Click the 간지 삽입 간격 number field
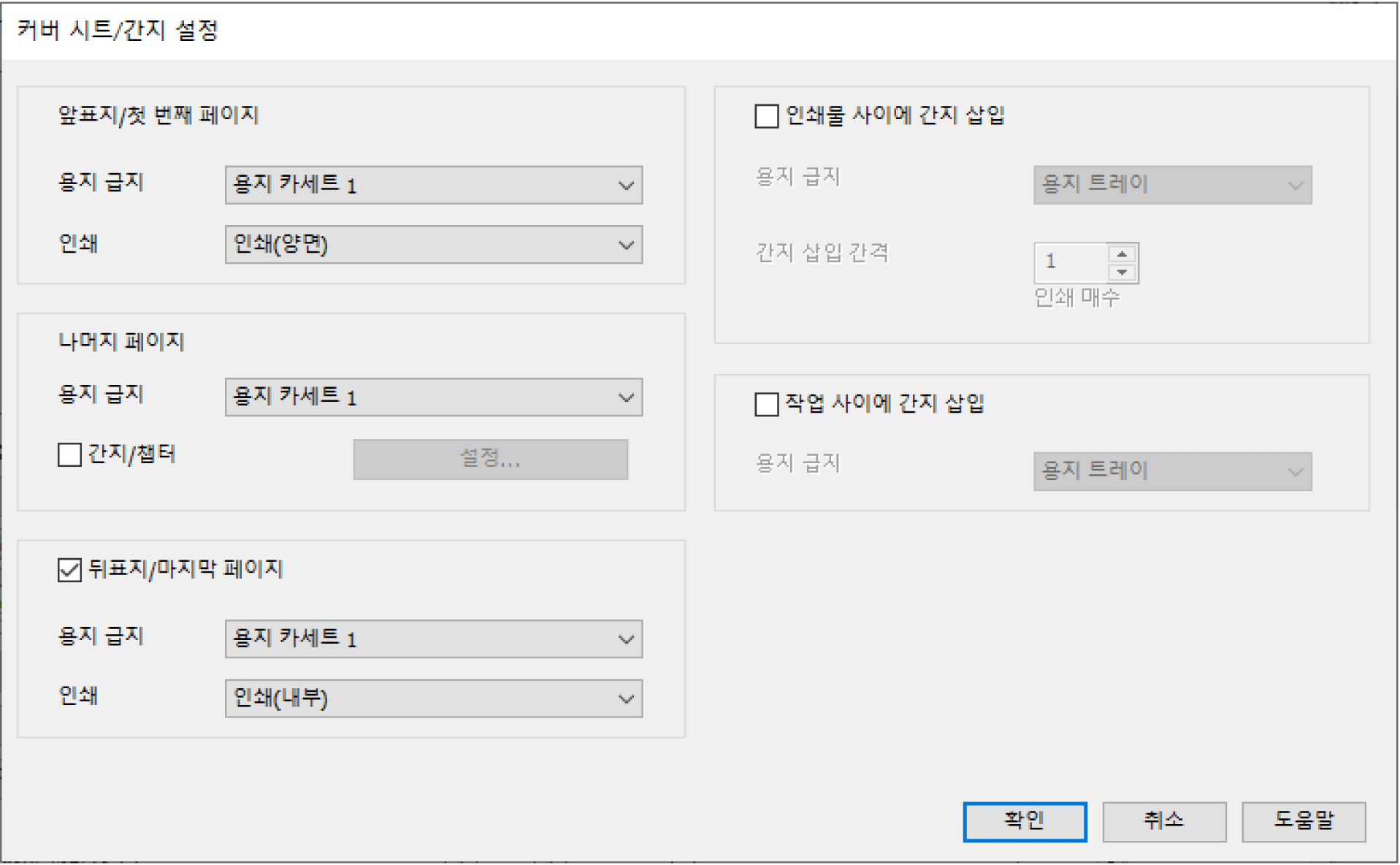The height and width of the screenshot is (865, 1400). [x=1071, y=262]
